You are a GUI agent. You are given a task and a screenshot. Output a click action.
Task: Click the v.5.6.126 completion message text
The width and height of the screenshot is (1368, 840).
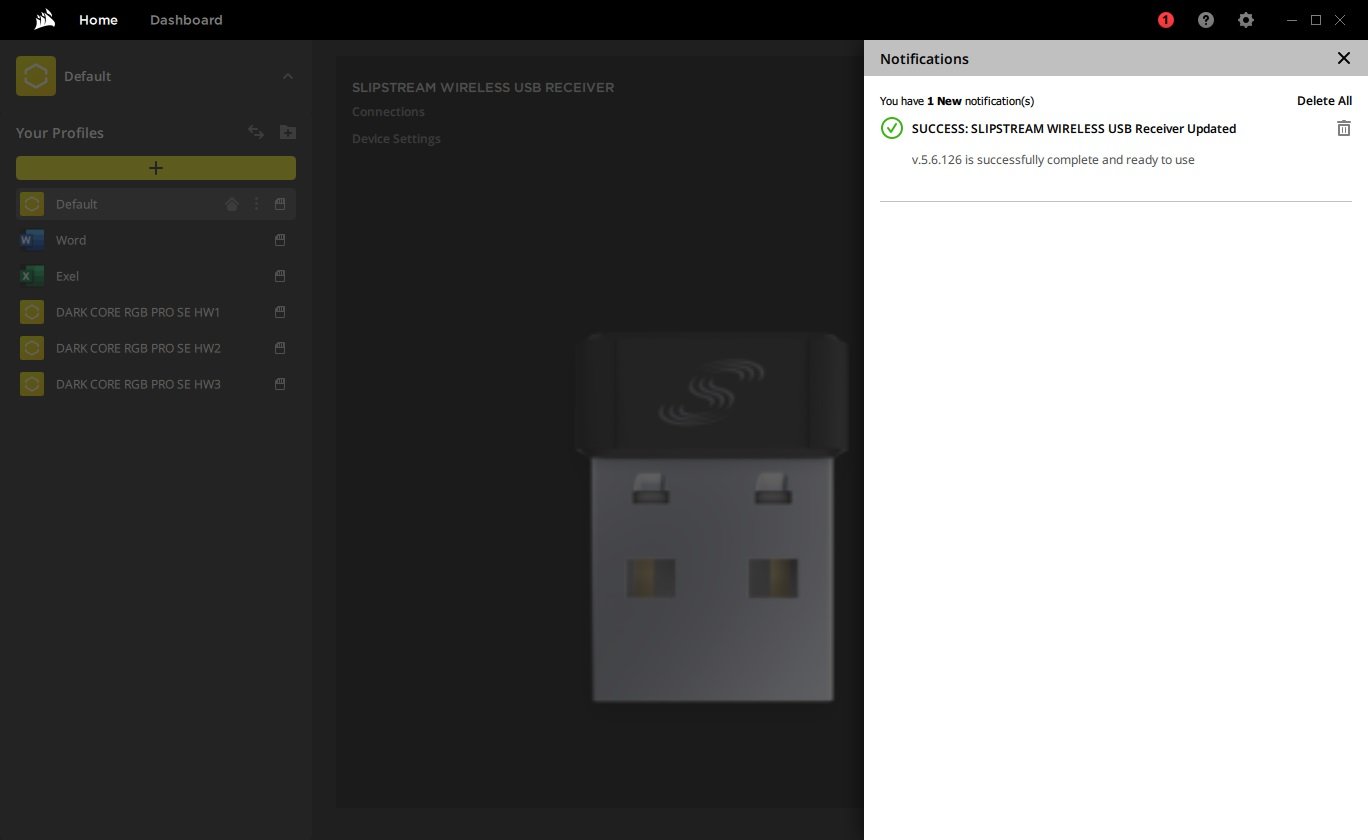(1053, 160)
